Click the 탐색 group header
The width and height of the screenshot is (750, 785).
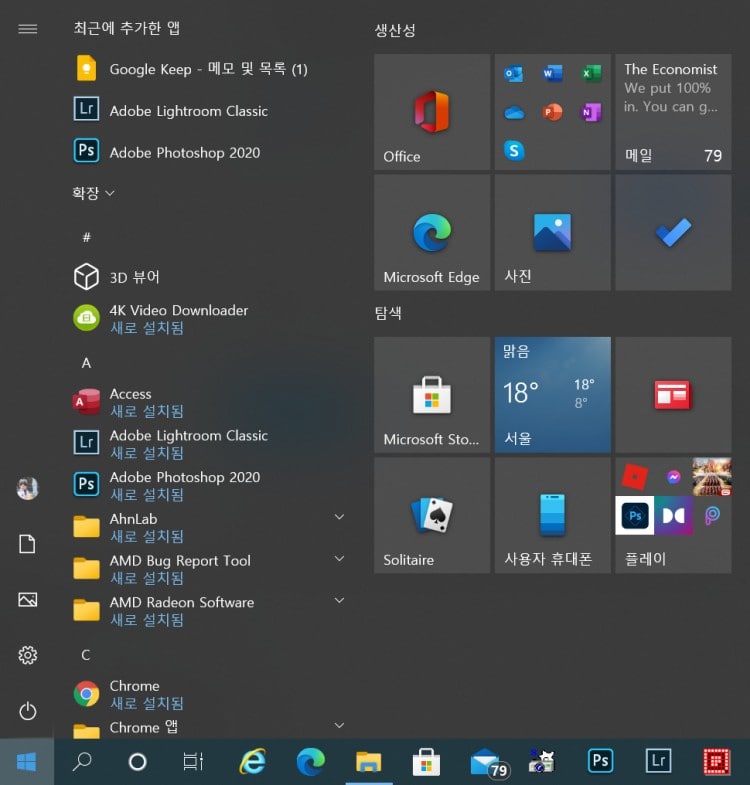(388, 313)
